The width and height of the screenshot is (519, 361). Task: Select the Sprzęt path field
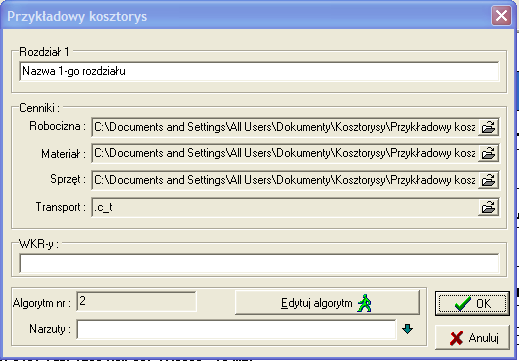click(x=285, y=180)
